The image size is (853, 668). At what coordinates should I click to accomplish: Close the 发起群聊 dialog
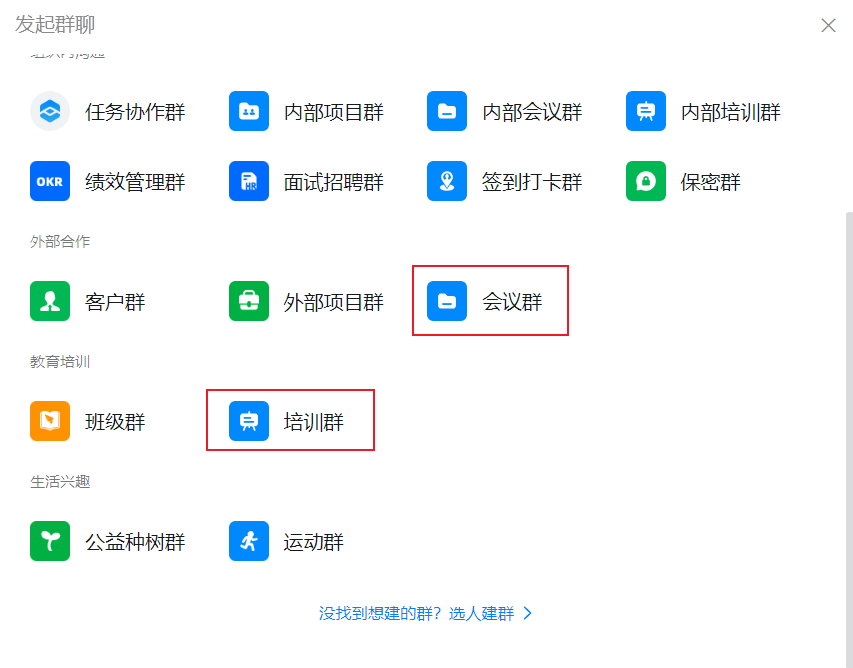(x=828, y=26)
